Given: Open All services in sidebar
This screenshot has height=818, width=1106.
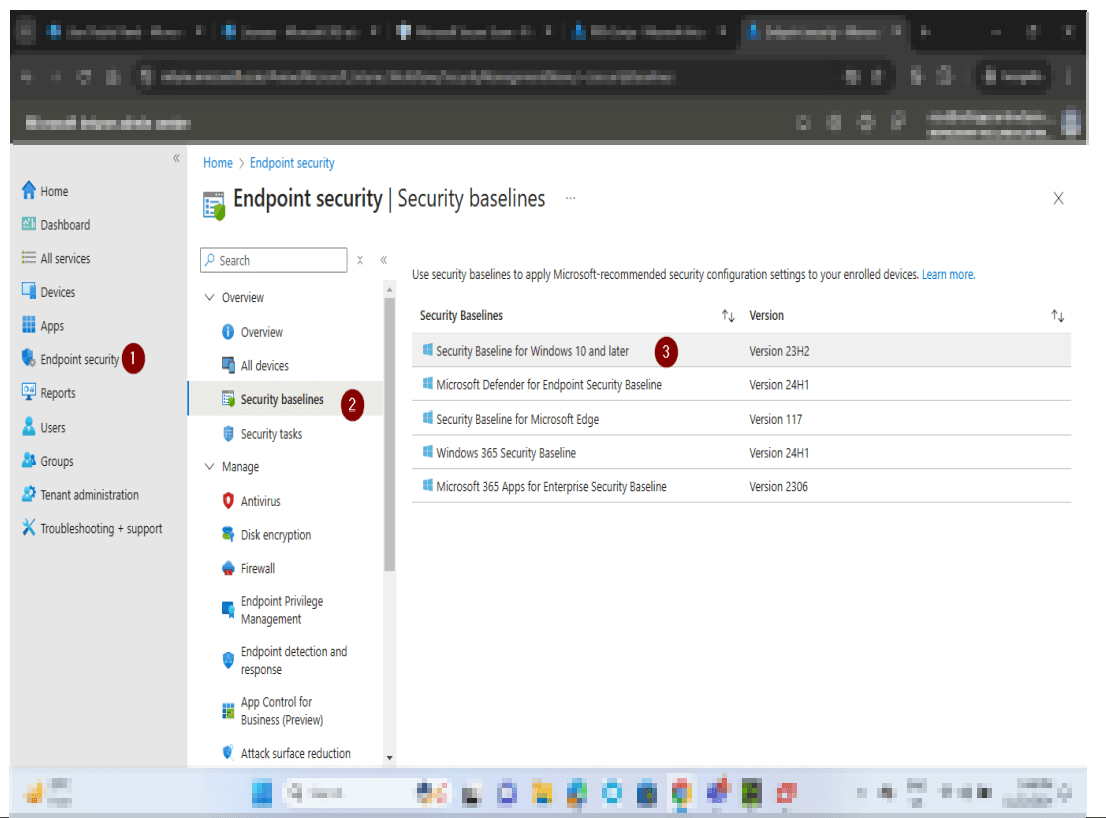Looking at the screenshot, I should (56, 258).
